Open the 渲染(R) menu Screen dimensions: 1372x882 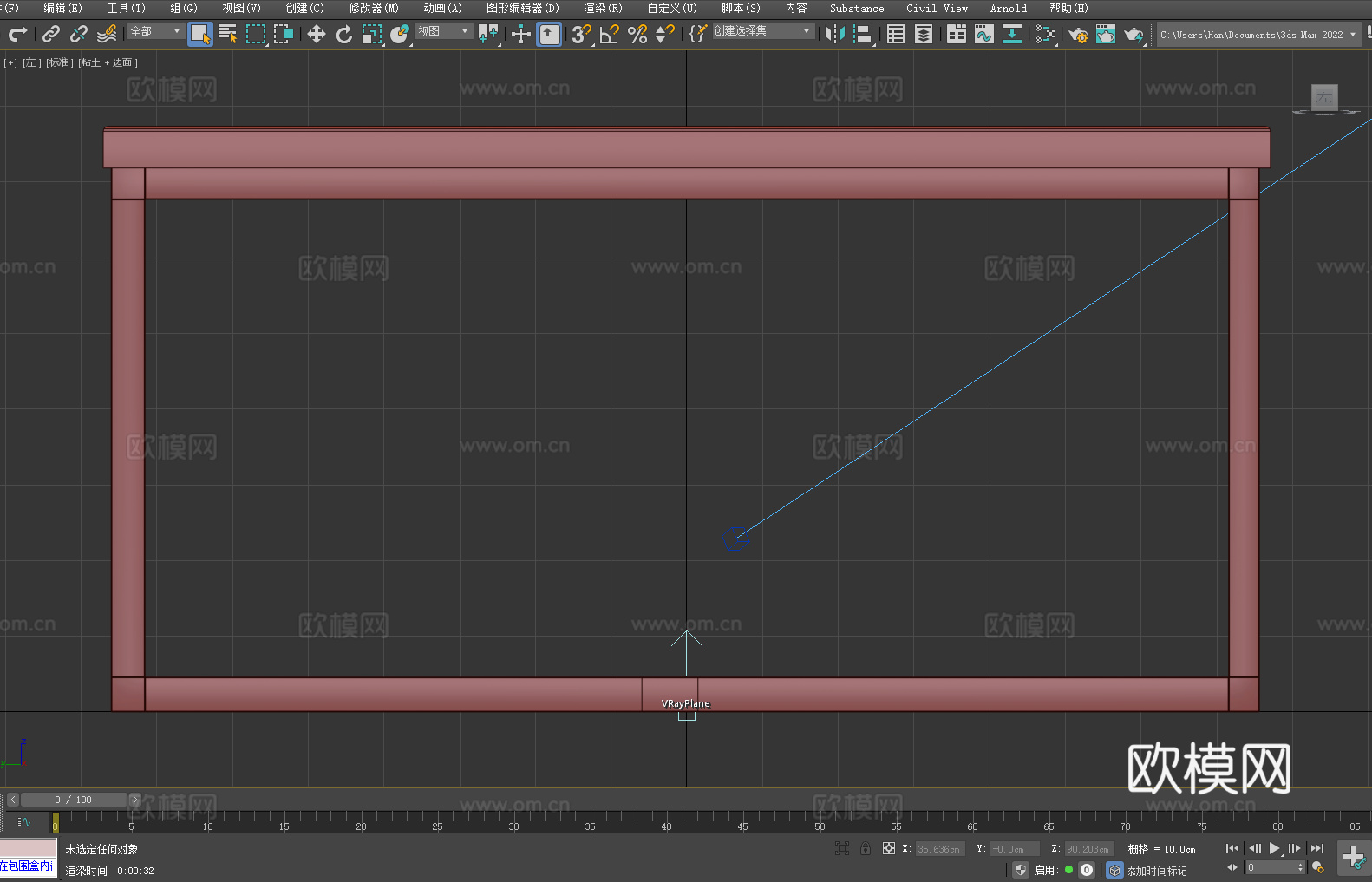(x=603, y=9)
